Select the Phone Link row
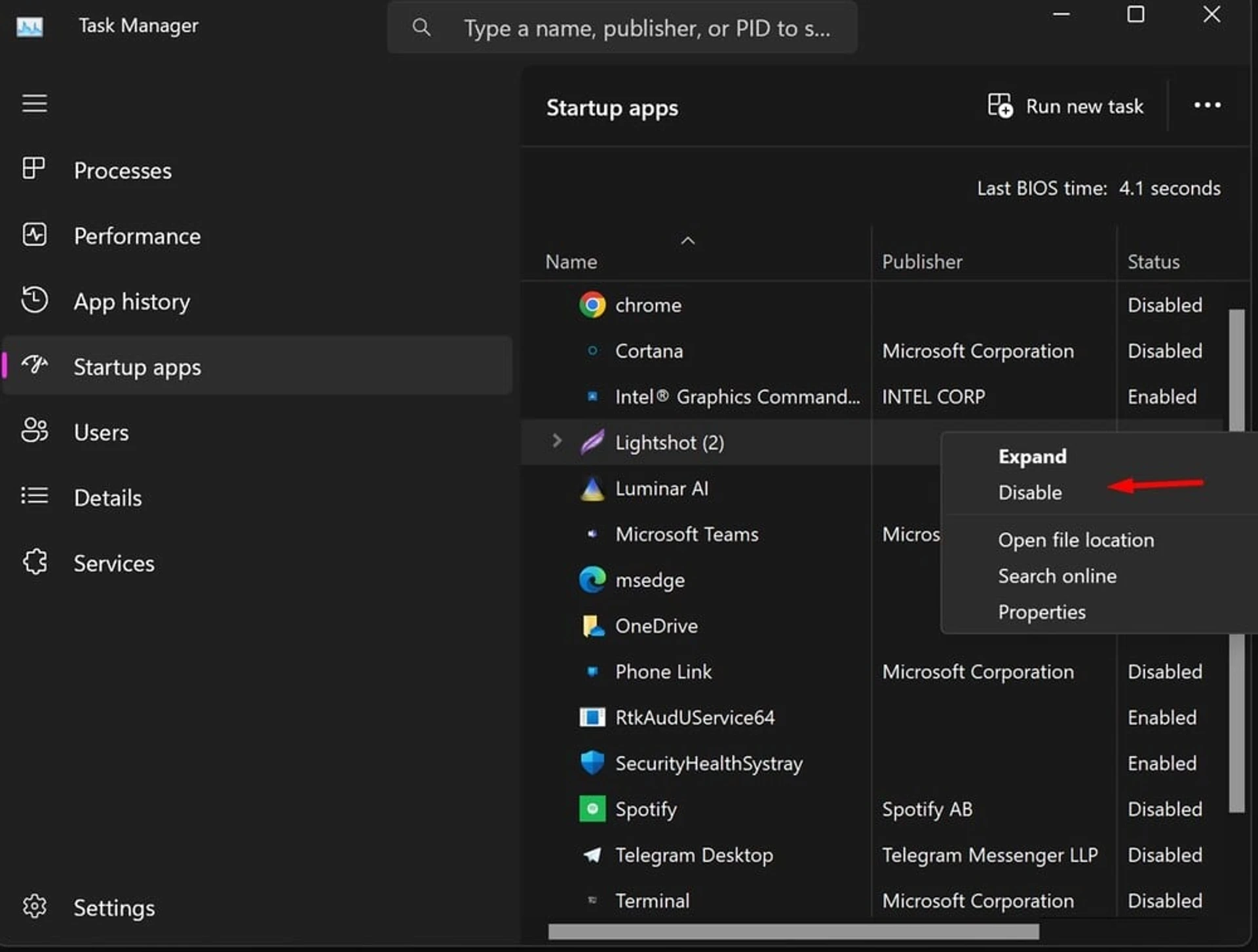The height and width of the screenshot is (952, 1258). (x=871, y=672)
